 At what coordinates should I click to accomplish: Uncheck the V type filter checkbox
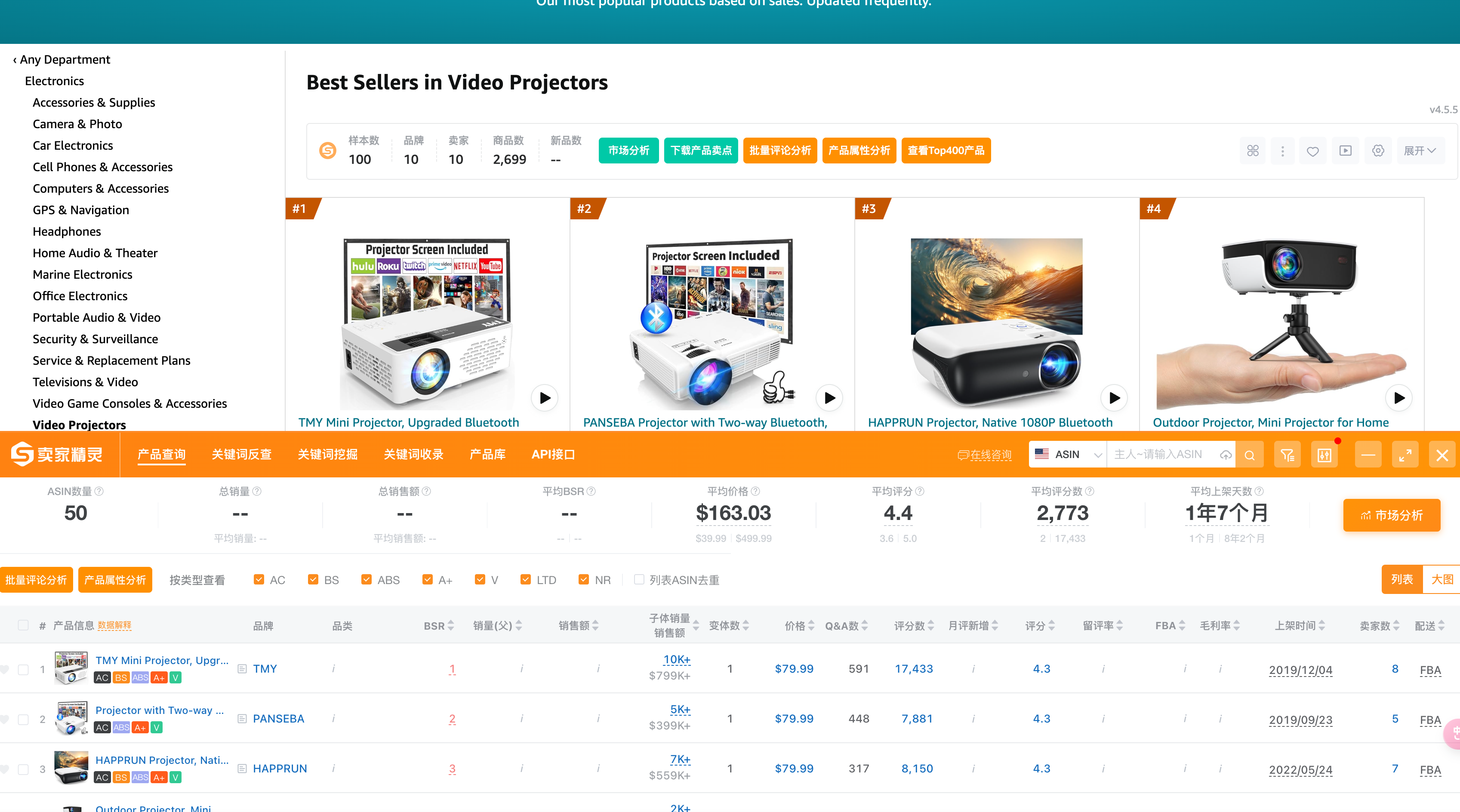(x=480, y=579)
